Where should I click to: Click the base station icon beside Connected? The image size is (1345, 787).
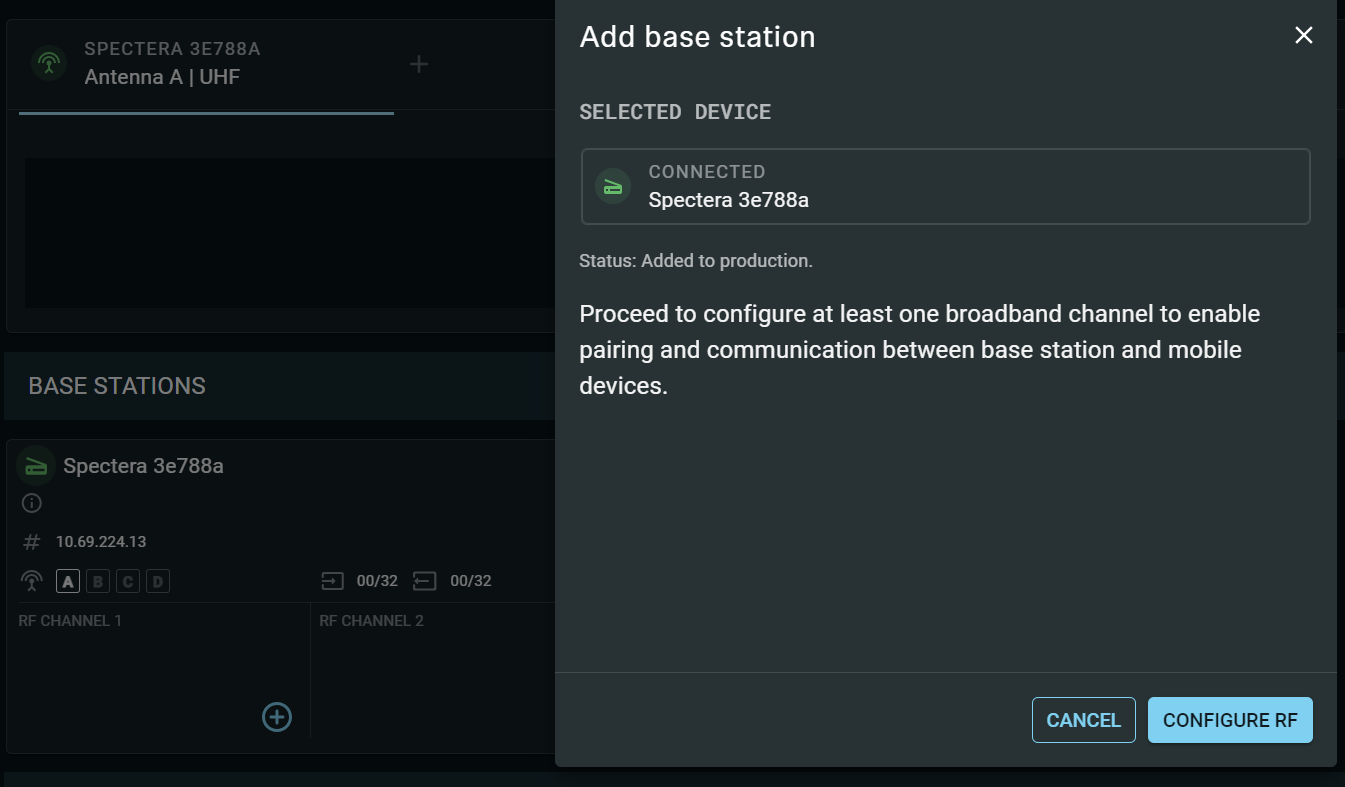coord(613,186)
